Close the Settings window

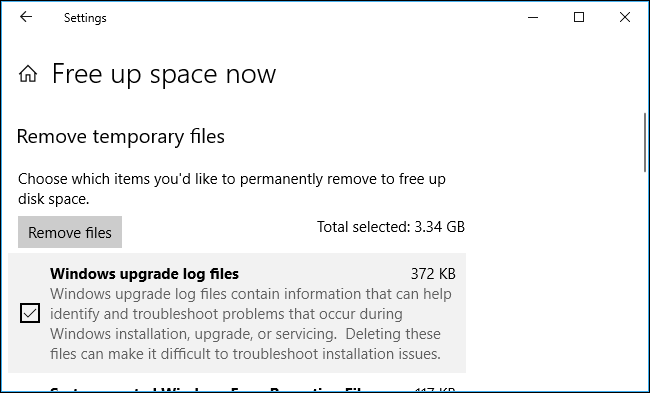point(625,17)
